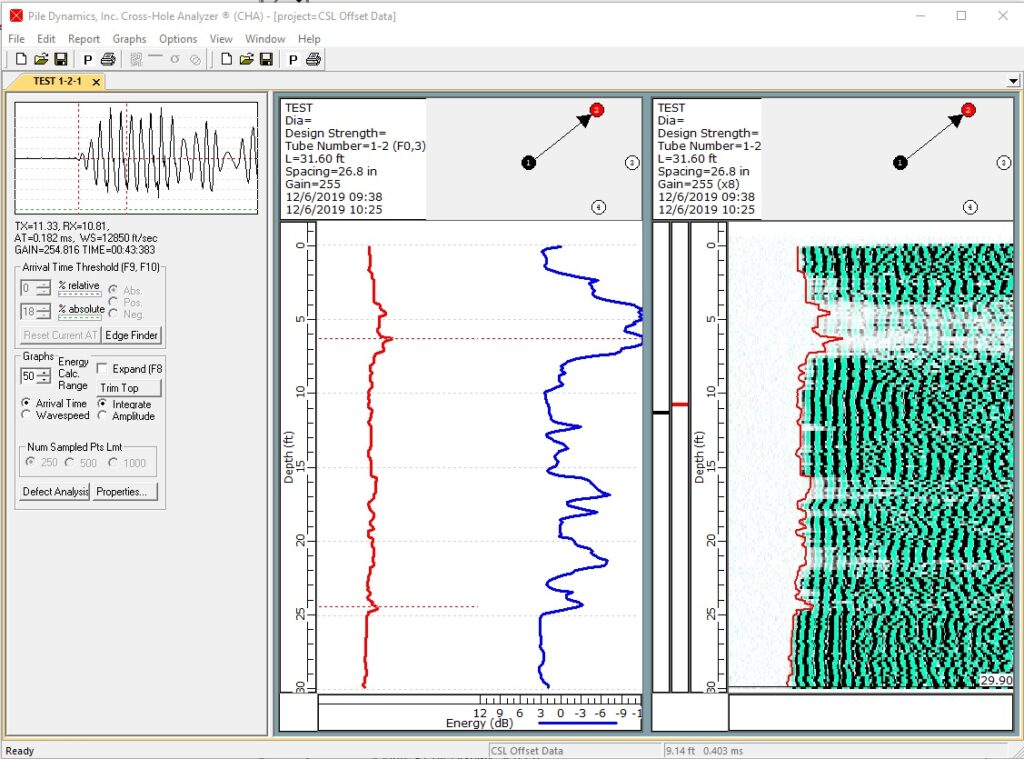The height and width of the screenshot is (759, 1024).
Task: Select the Amplitude radio button
Action: (x=103, y=415)
